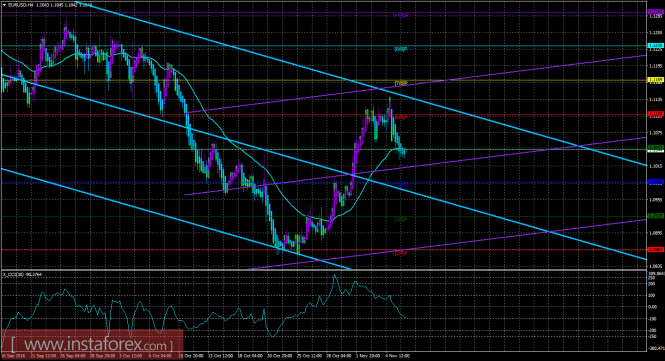Screen dimensions: 665x361
Task: Select the dark green lower price tag
Action: click(x=655, y=216)
